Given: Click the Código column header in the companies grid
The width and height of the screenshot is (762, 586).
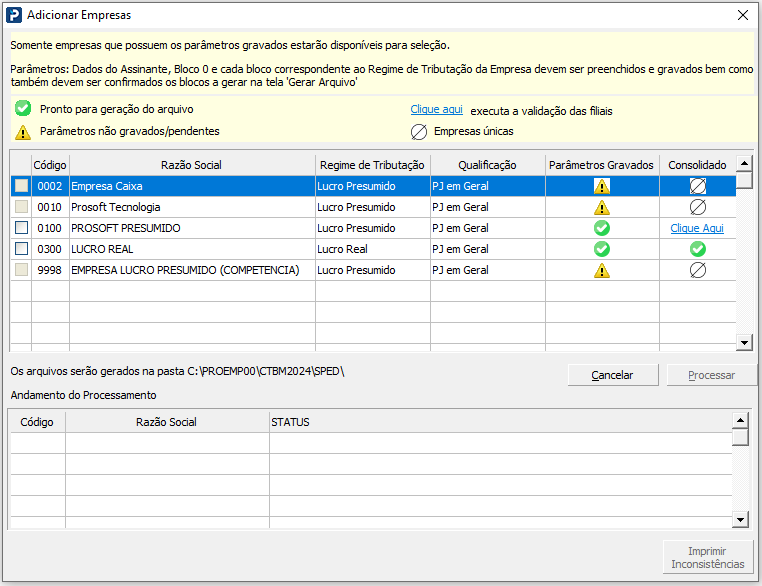Looking at the screenshot, I should [x=50, y=165].
